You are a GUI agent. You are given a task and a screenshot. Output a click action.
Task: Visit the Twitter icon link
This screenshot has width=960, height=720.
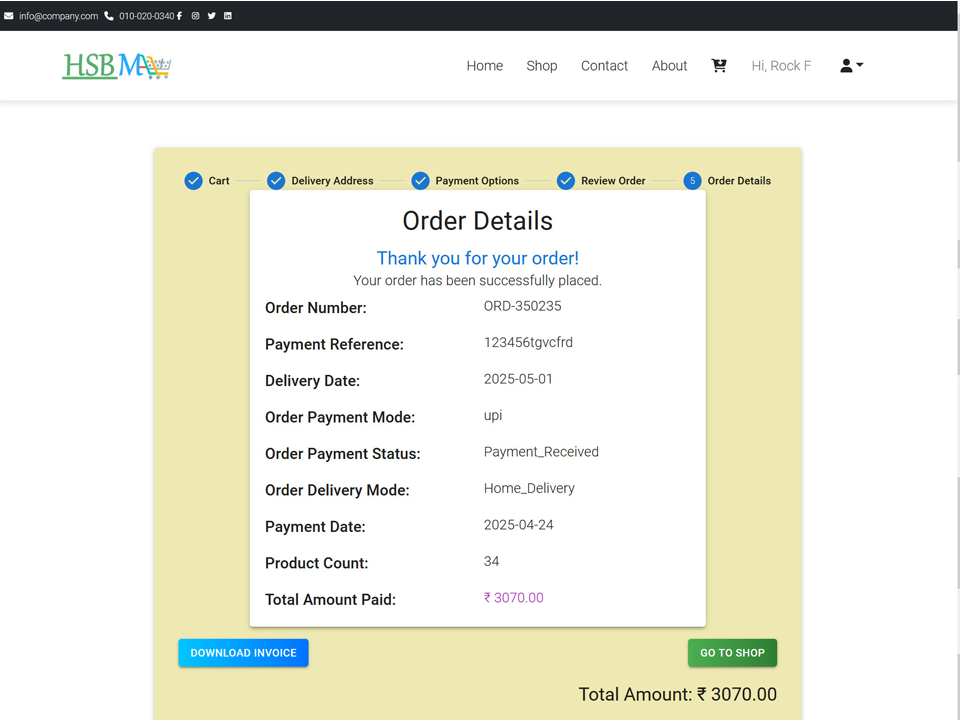click(x=211, y=16)
